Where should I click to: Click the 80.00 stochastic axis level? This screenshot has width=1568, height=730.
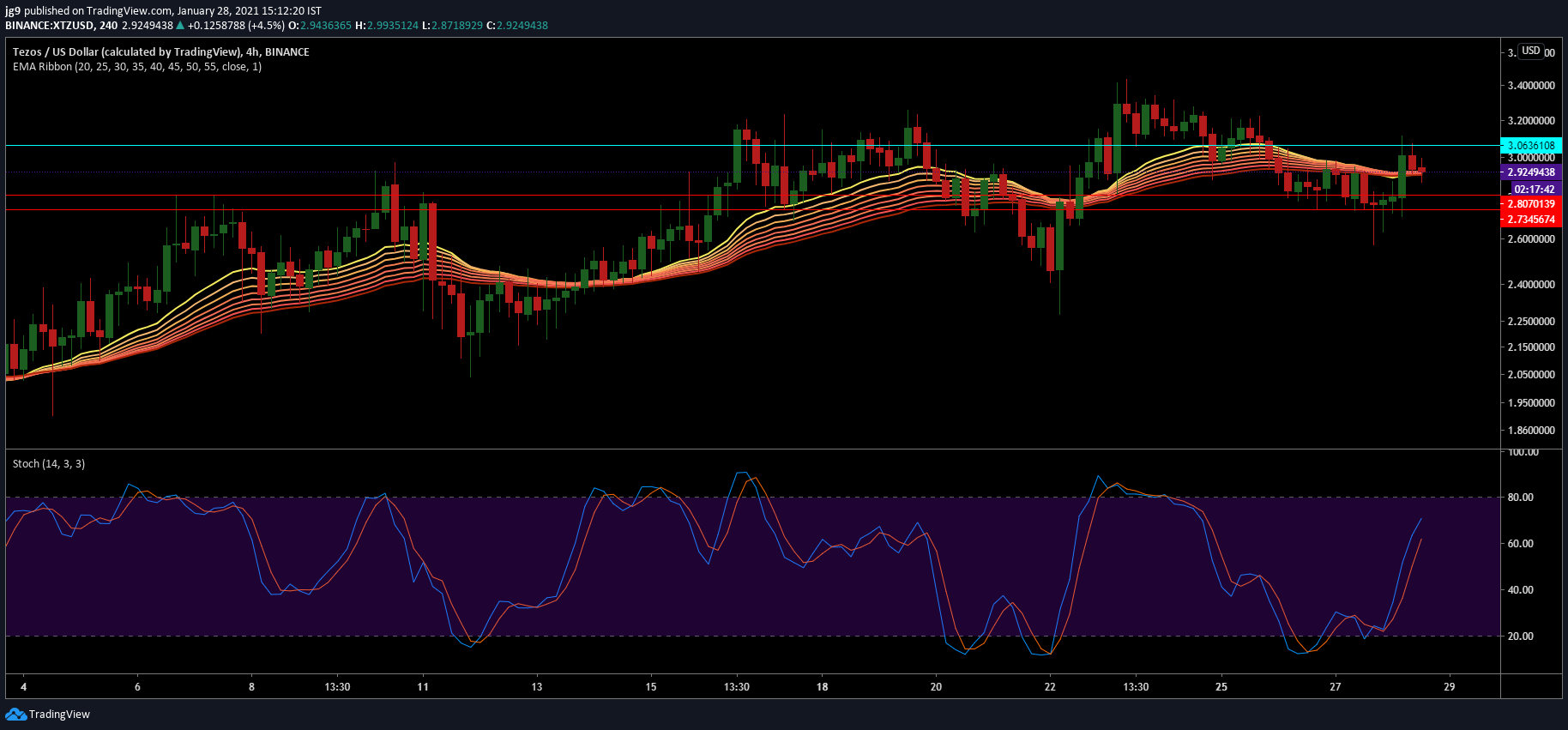point(1521,498)
